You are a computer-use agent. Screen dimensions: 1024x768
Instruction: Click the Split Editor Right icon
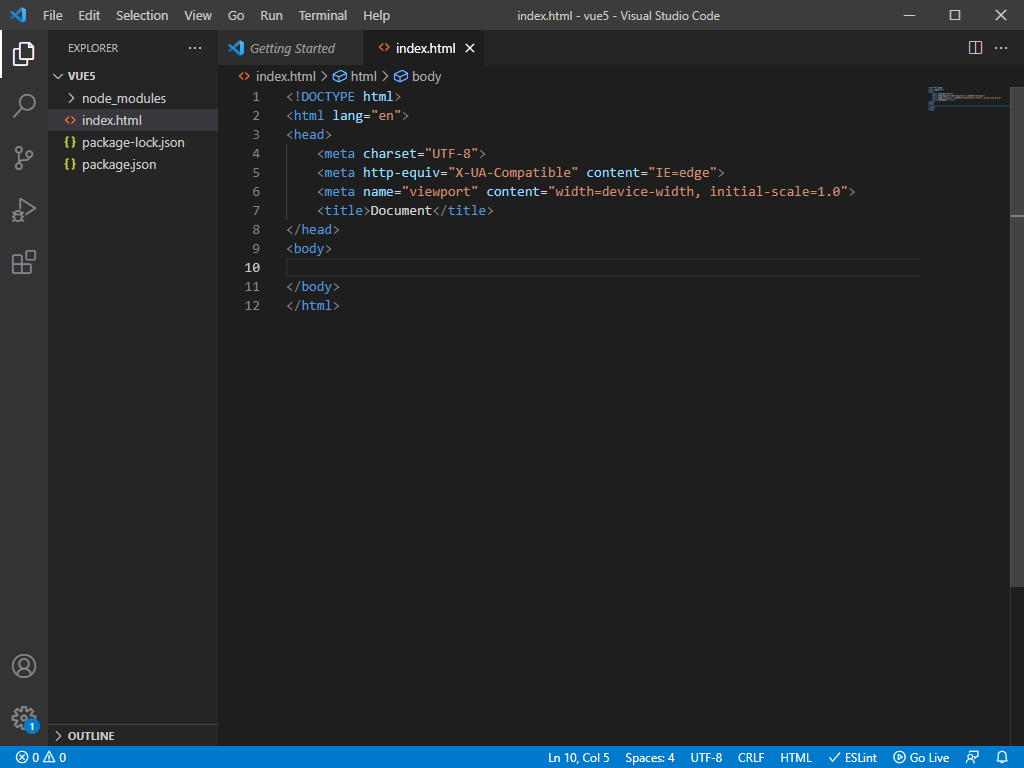click(x=975, y=48)
